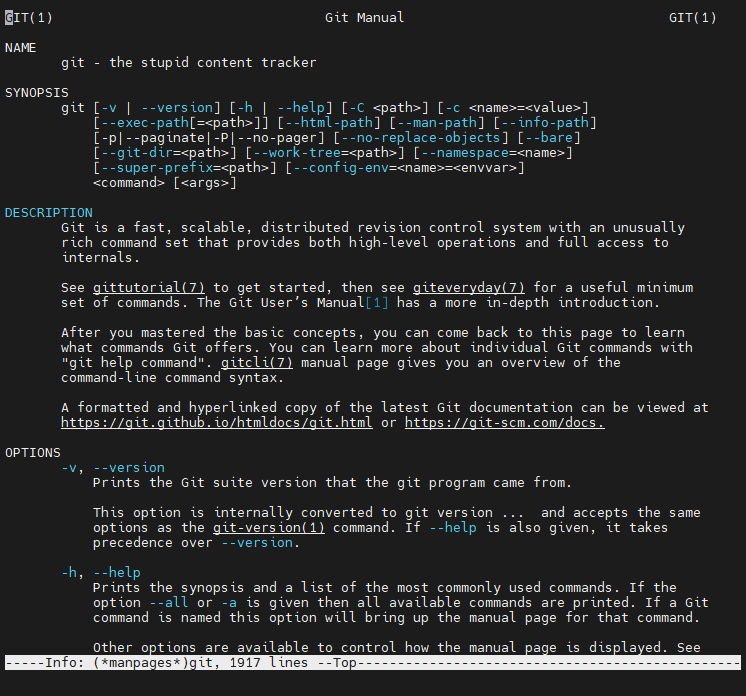This screenshot has width=746, height=696.
Task: Click the NAME section heading
Action: click(20, 48)
